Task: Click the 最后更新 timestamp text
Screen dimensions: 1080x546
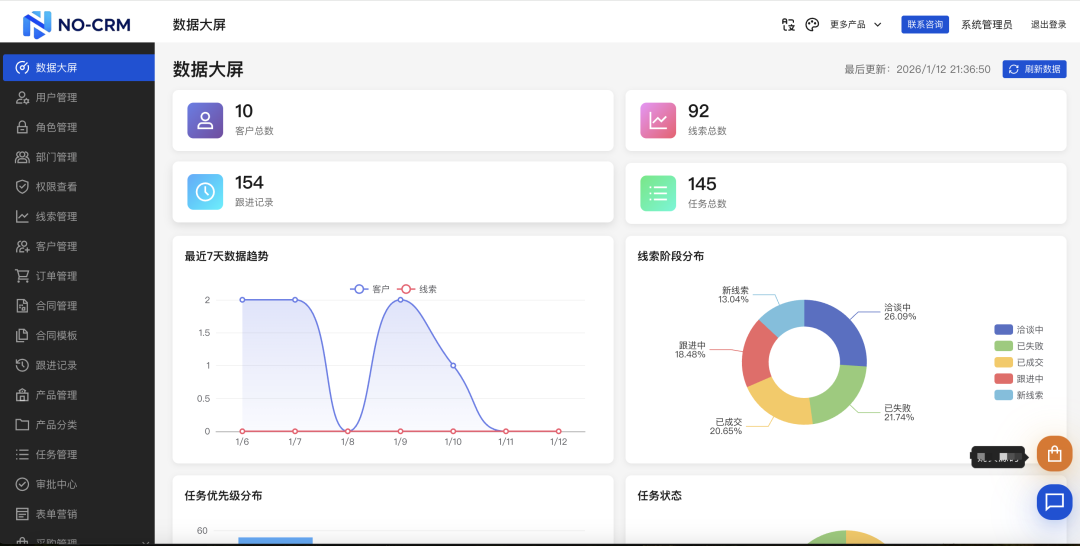Action: click(x=917, y=70)
